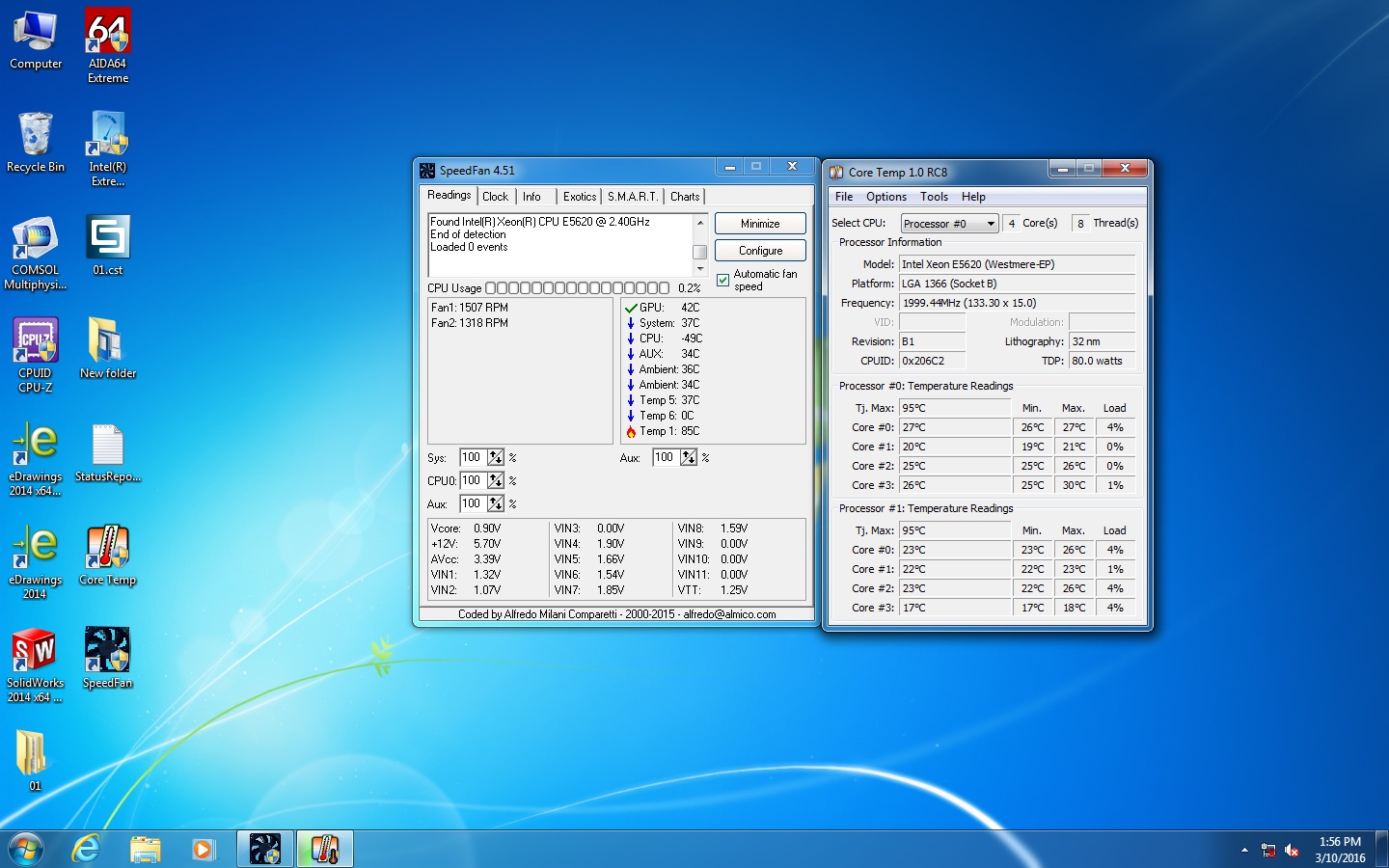Launch eDrawings 2014 x64 shortcut
The image size is (1389, 868).
tap(36, 459)
